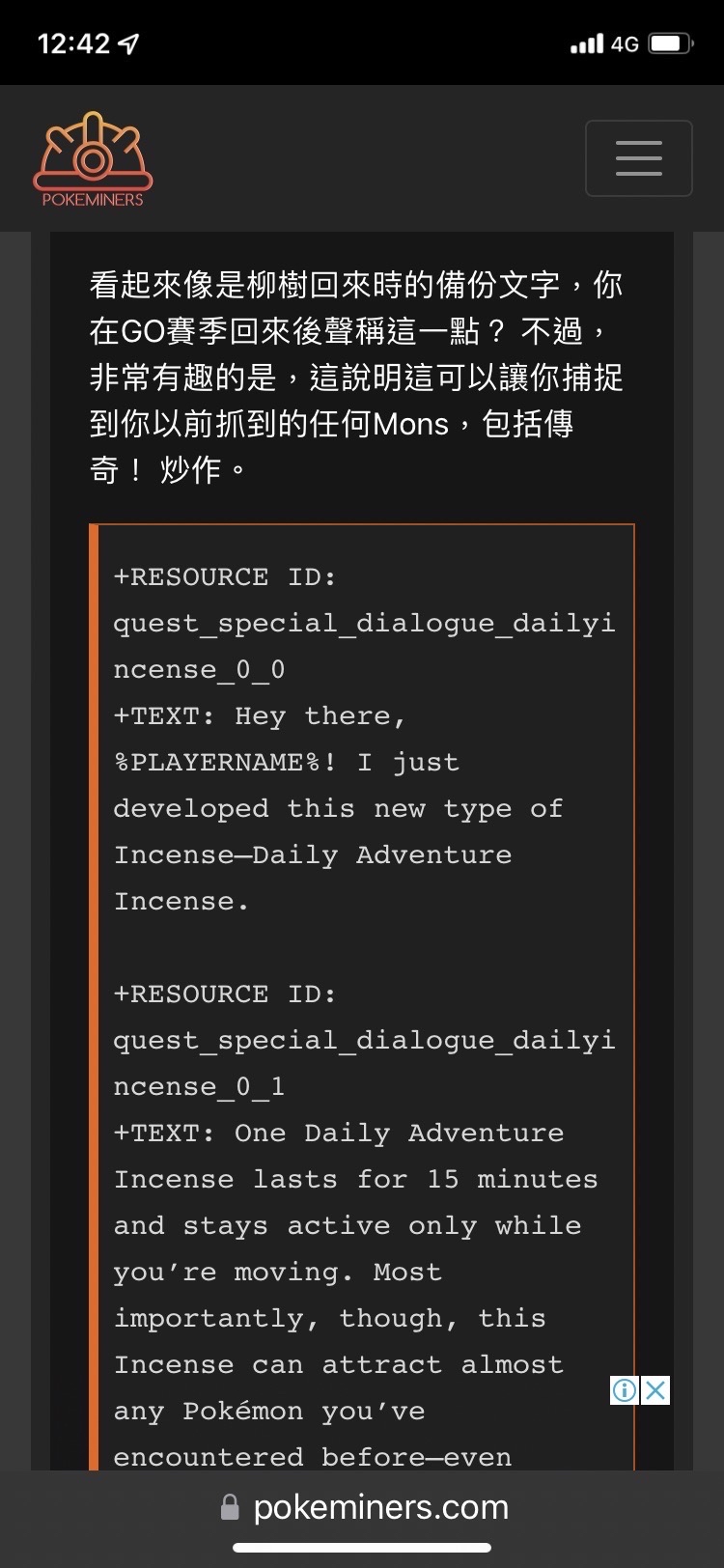The width and height of the screenshot is (724, 1568).
Task: Select the pokeminers.com address text
Action: [x=380, y=1507]
